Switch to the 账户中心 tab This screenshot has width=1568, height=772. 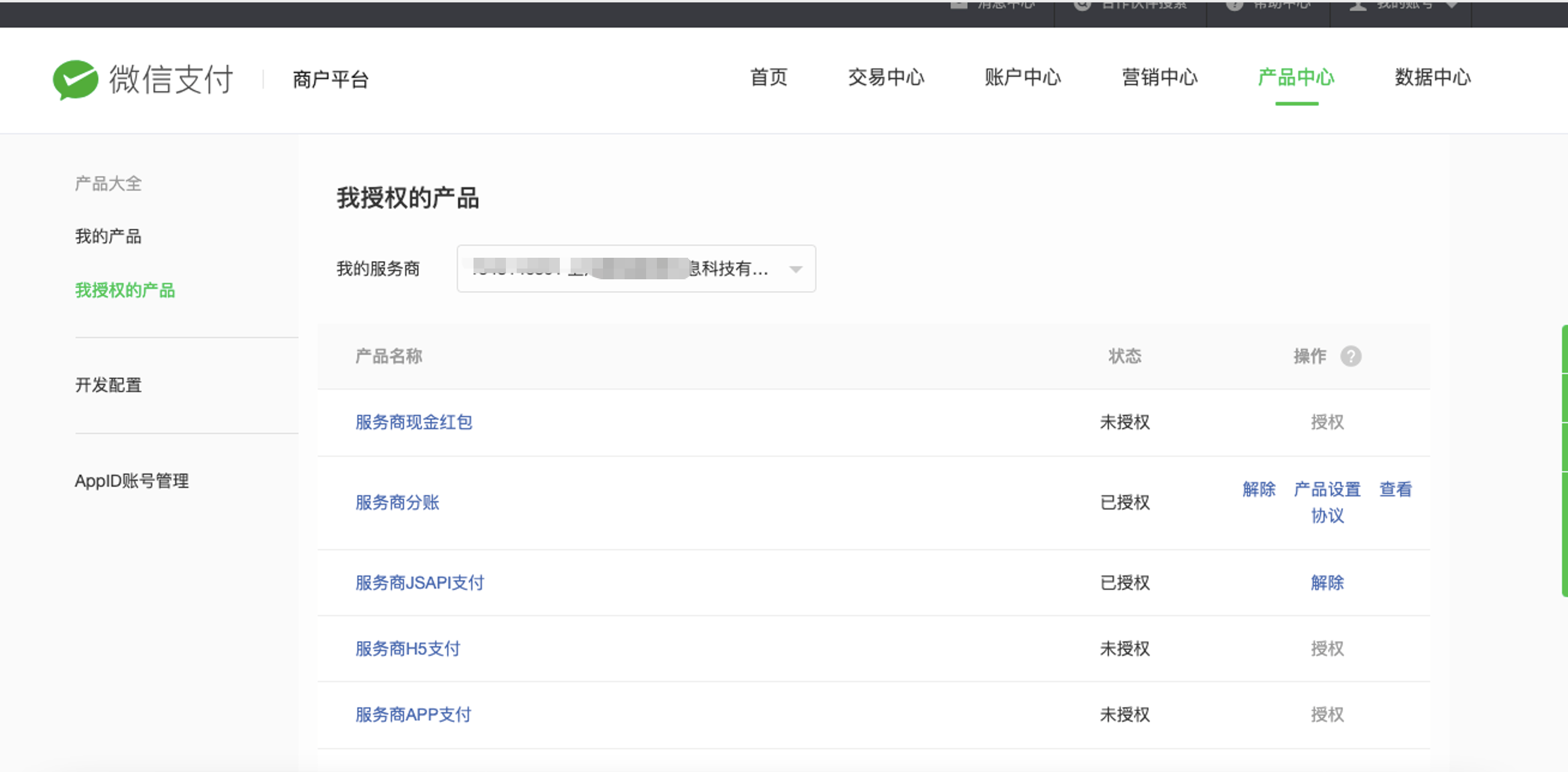(x=1022, y=77)
